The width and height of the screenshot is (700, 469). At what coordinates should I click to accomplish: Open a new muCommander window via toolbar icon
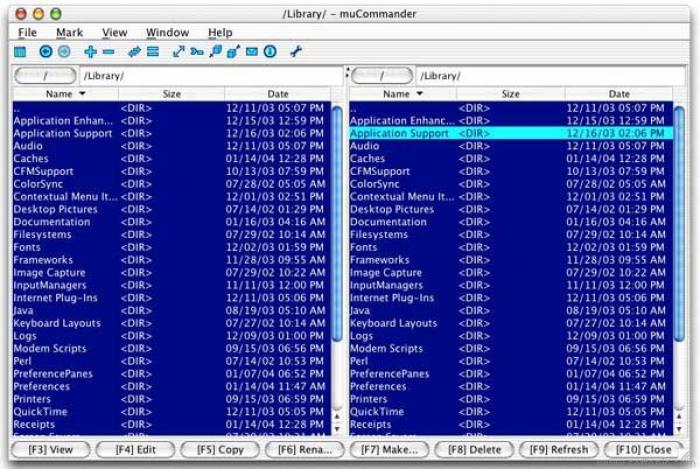(20, 52)
